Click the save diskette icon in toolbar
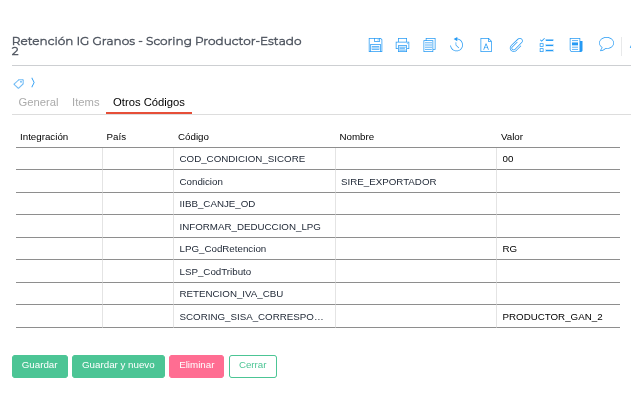Viewport: 631px width, 404px height. tap(376, 45)
